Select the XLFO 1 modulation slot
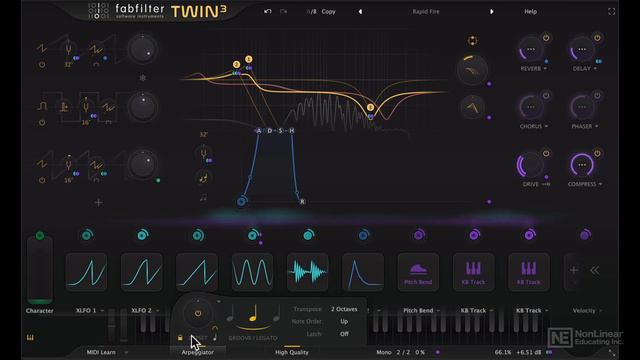This screenshot has width=640, height=360. point(87,272)
